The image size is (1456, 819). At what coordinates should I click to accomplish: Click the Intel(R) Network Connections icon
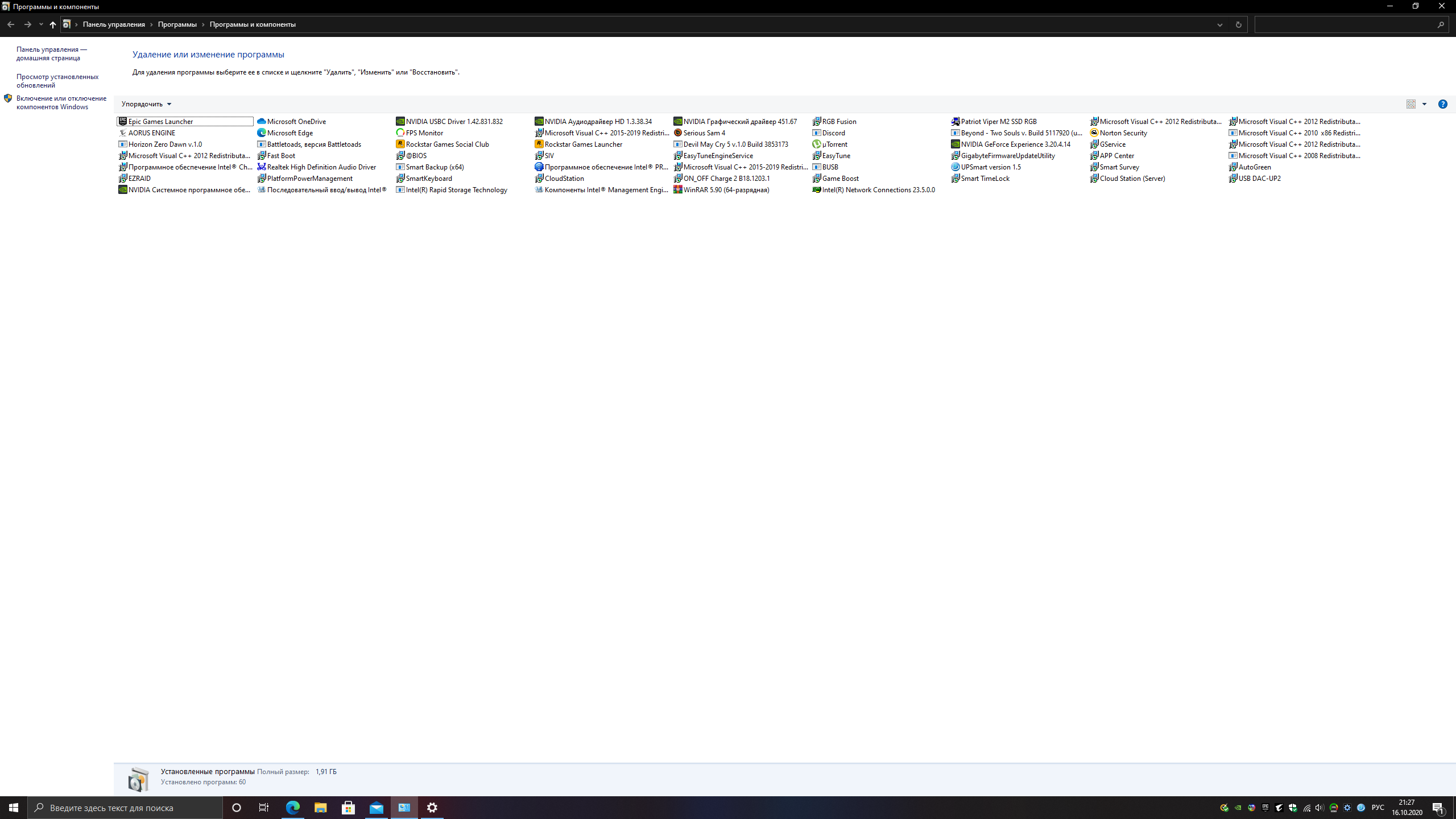[816, 189]
